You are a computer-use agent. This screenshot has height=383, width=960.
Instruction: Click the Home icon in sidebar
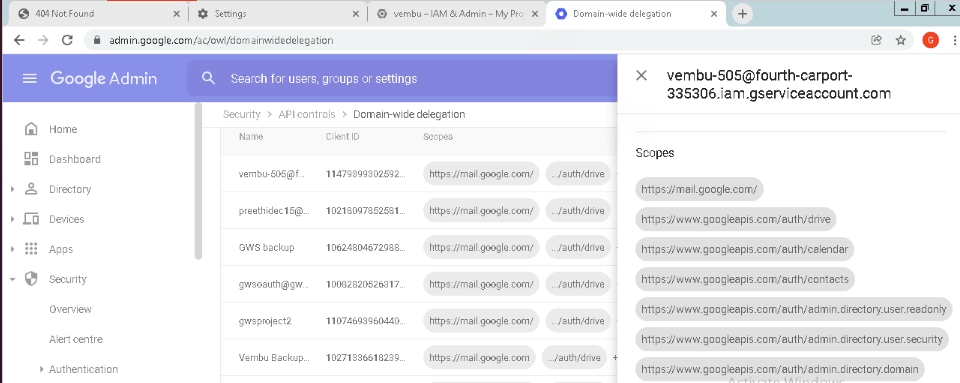click(31, 129)
